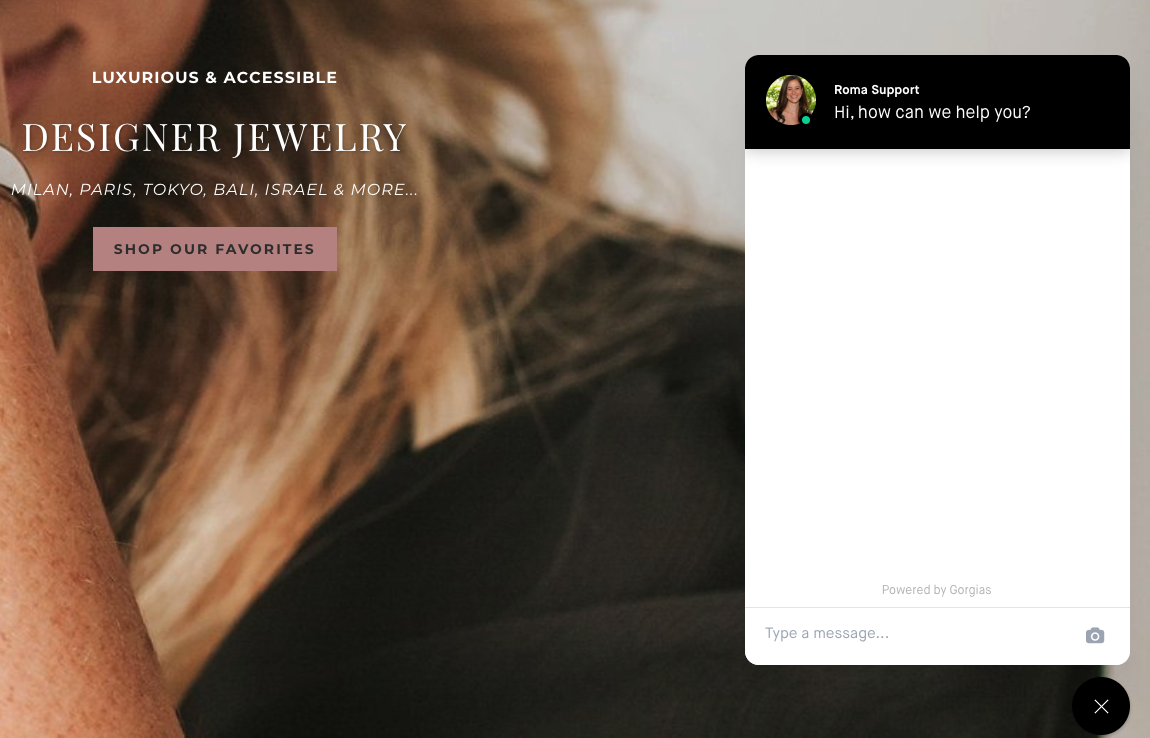Image resolution: width=1150 pixels, height=738 pixels.
Task: Click the camera icon to attach an image
Action: point(1094,635)
